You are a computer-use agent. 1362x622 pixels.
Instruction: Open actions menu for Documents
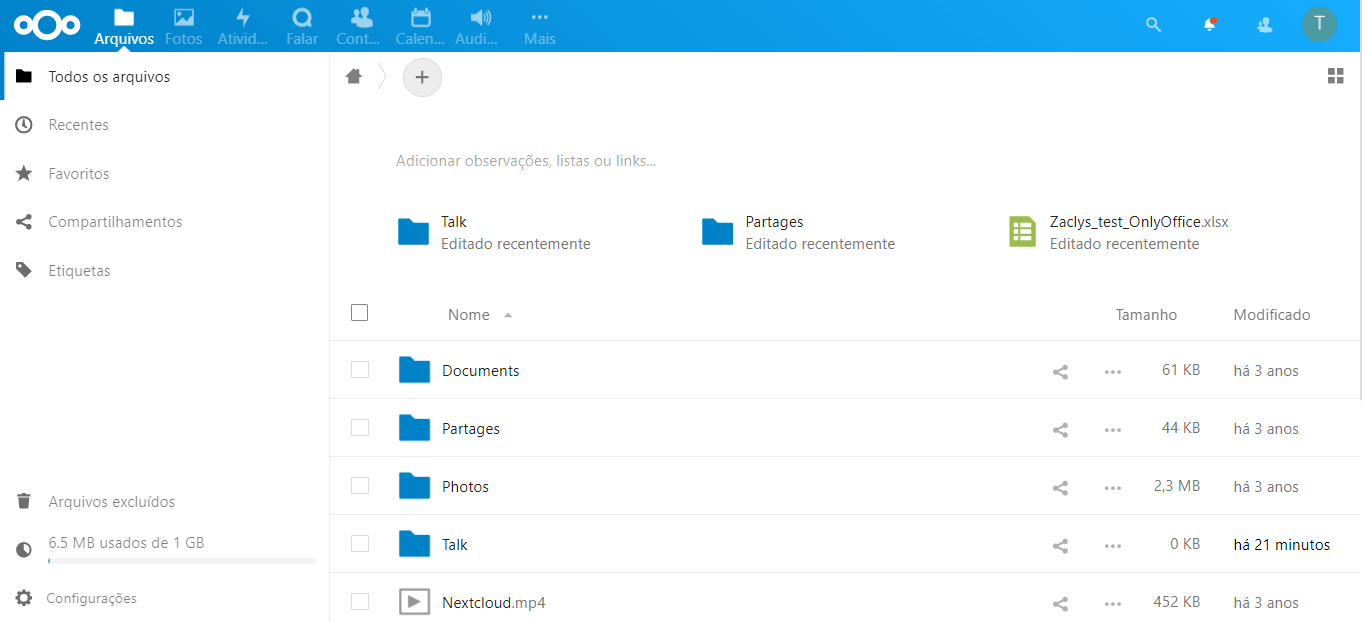(x=1113, y=372)
